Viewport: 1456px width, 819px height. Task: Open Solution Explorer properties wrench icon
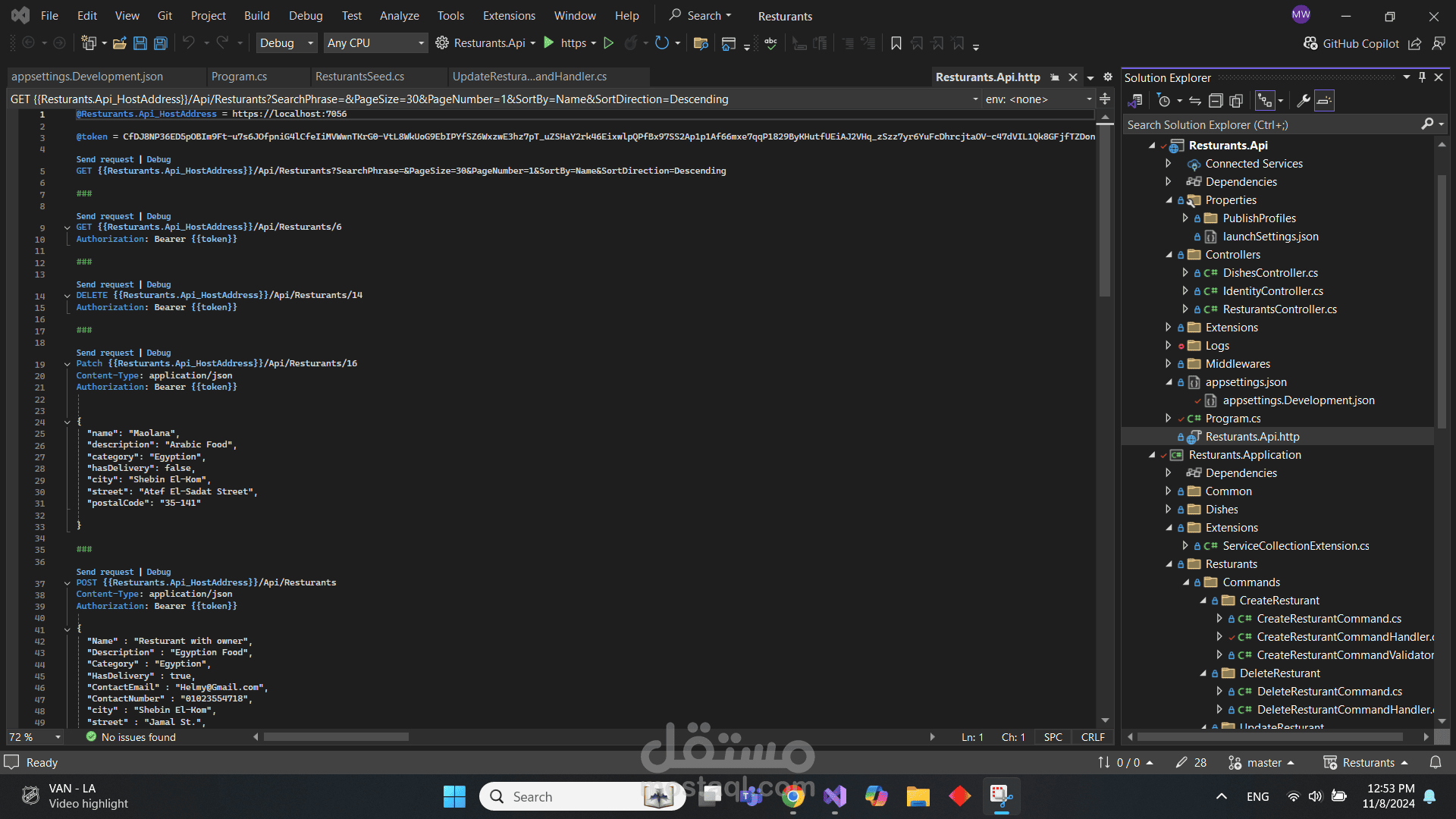click(1304, 100)
